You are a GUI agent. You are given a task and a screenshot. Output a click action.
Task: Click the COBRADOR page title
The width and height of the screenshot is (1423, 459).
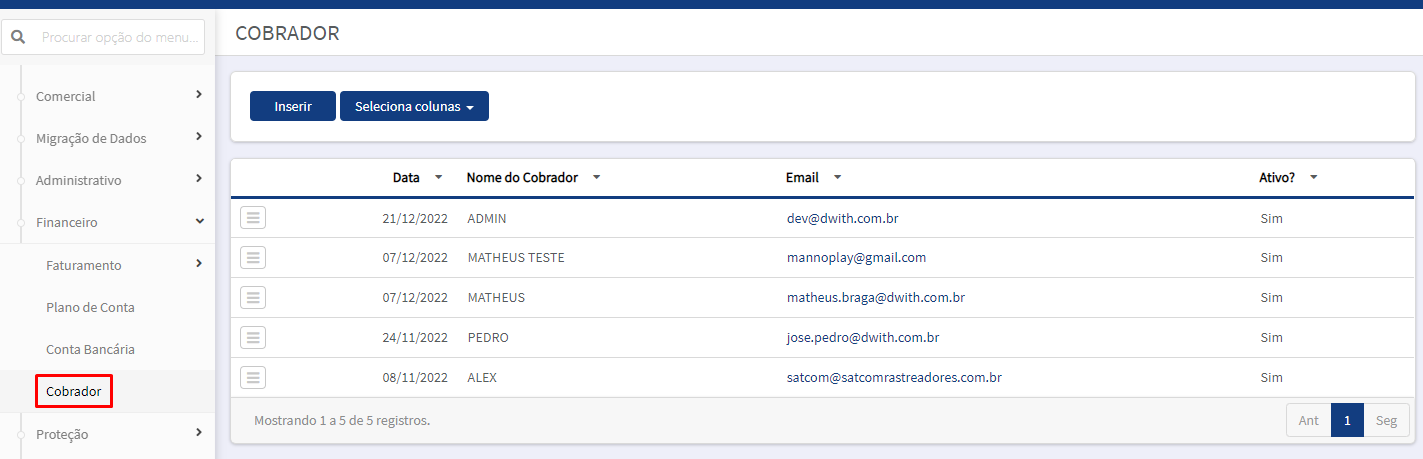click(x=287, y=33)
